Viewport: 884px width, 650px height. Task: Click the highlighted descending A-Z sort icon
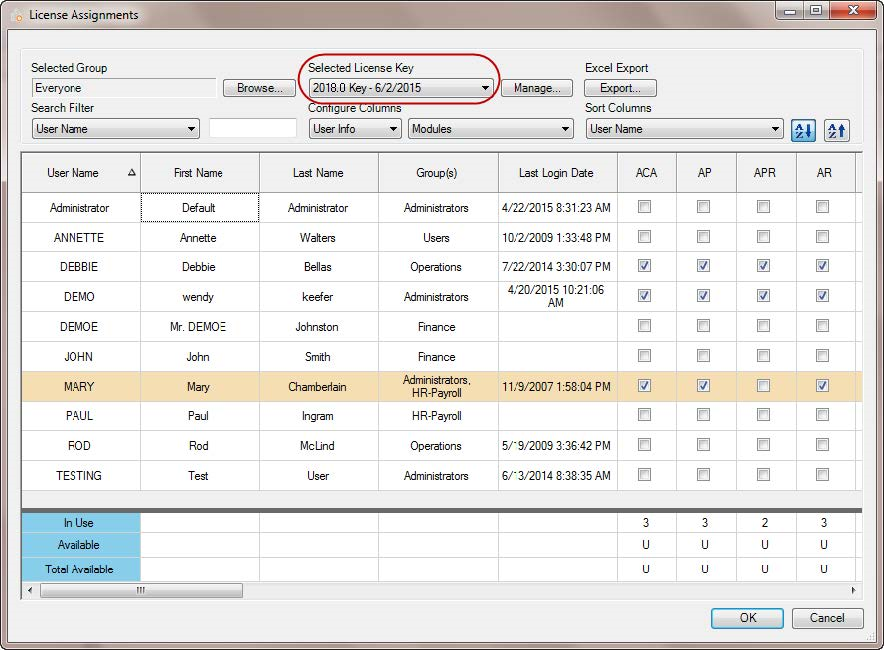(803, 130)
